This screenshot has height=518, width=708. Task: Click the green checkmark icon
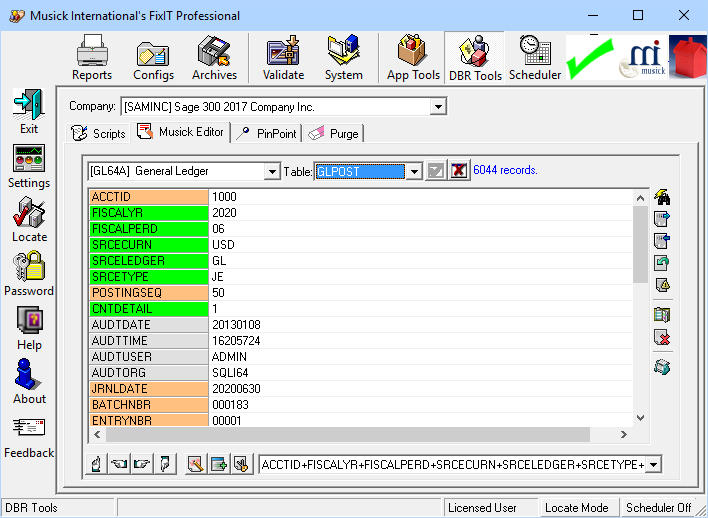pos(591,58)
